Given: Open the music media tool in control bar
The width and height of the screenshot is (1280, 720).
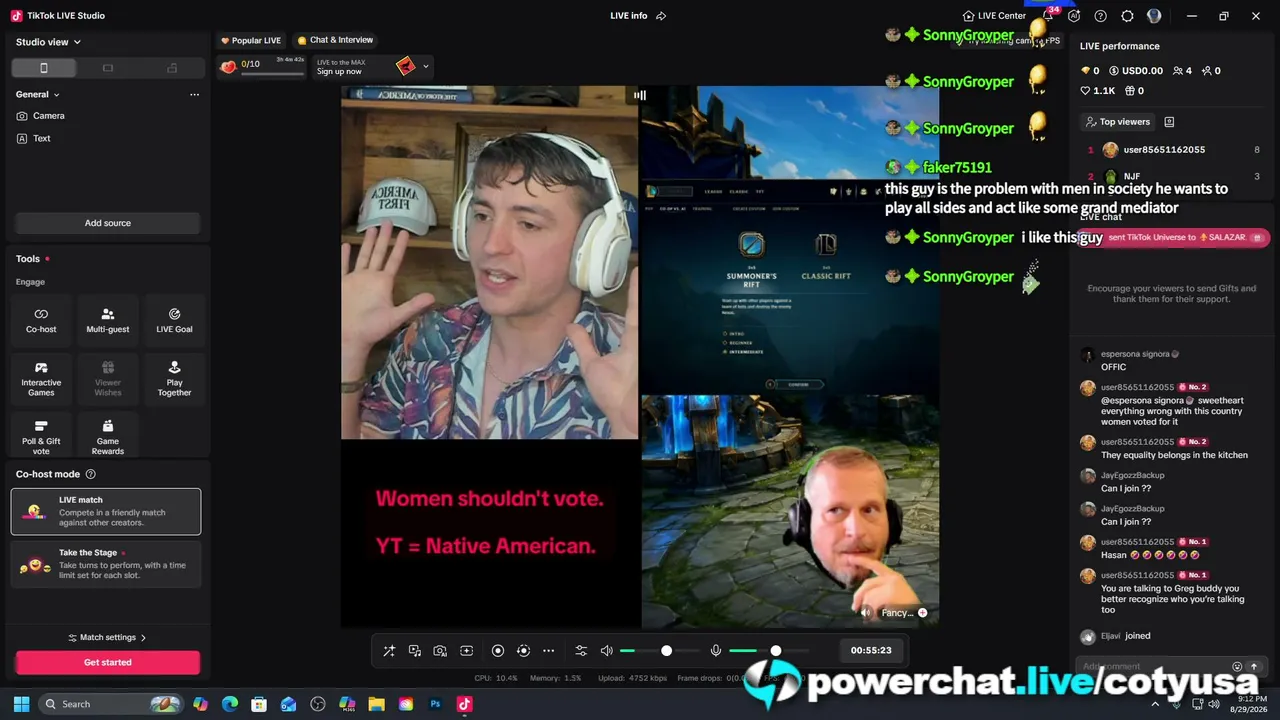Looking at the screenshot, I should click(x=415, y=651).
